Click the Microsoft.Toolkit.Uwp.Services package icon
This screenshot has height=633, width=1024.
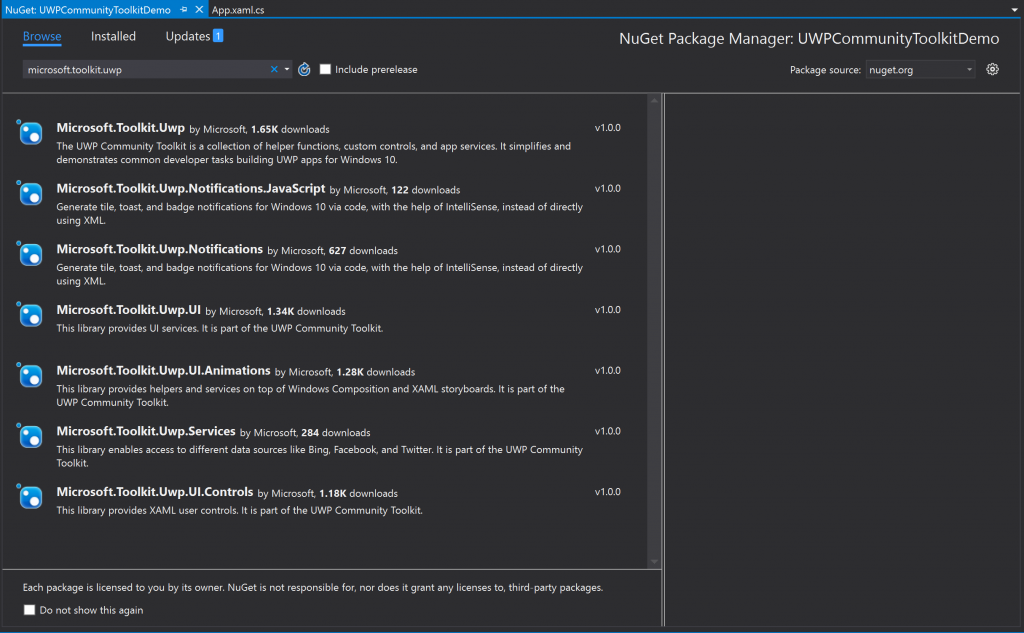pos(30,436)
